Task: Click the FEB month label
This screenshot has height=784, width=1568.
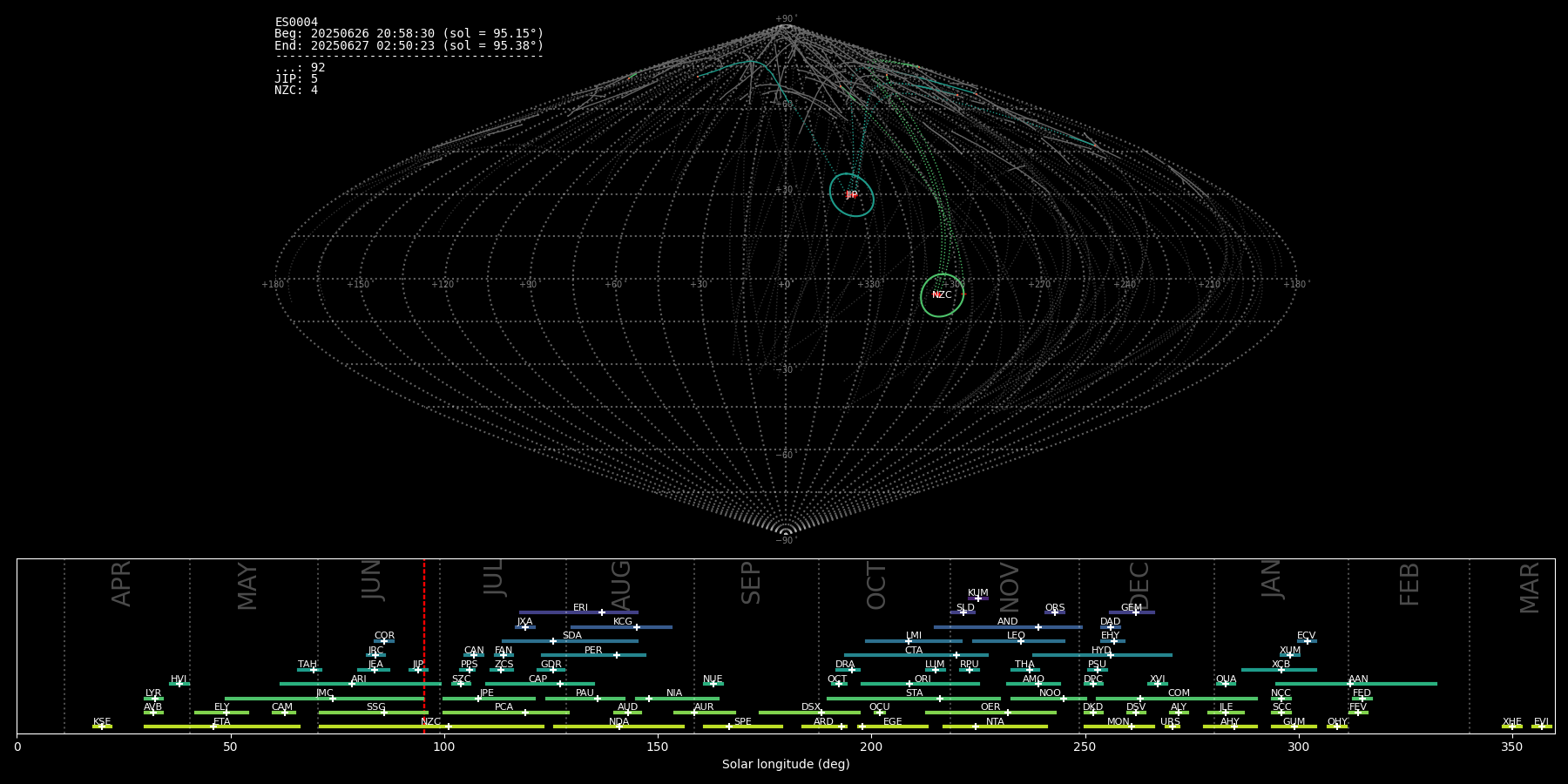Action: (x=1409, y=584)
